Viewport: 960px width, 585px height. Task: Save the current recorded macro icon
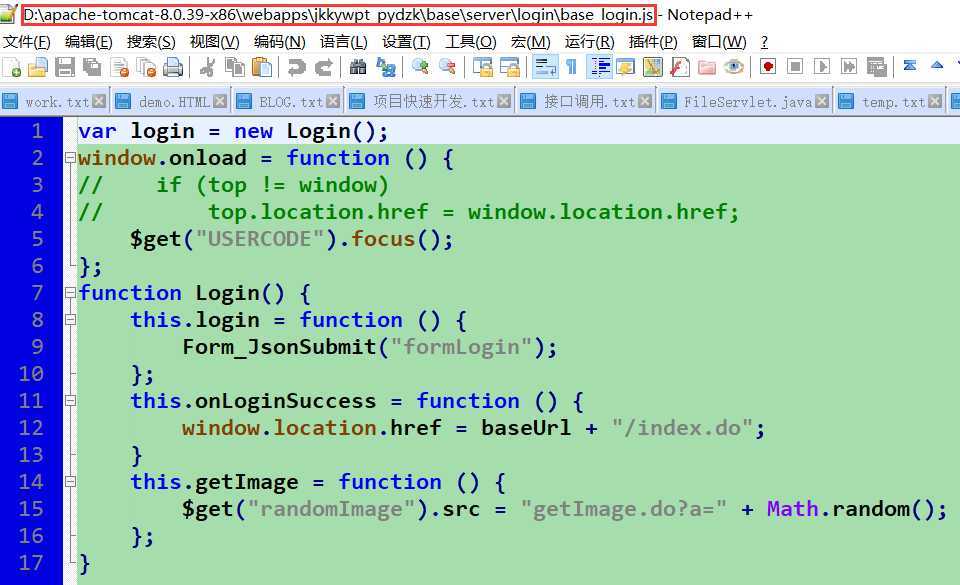coord(876,67)
